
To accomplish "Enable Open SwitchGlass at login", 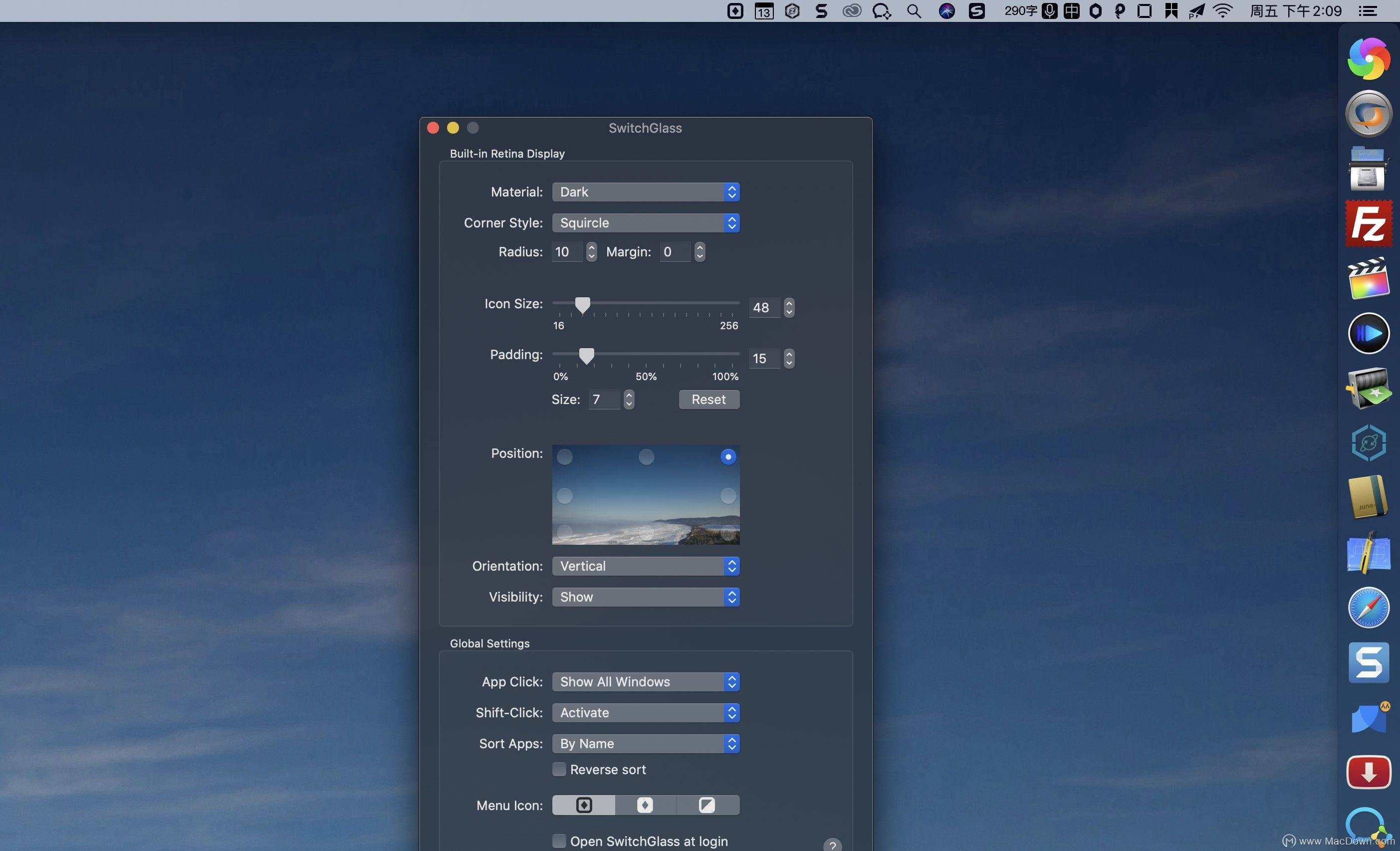I will pos(559,841).
